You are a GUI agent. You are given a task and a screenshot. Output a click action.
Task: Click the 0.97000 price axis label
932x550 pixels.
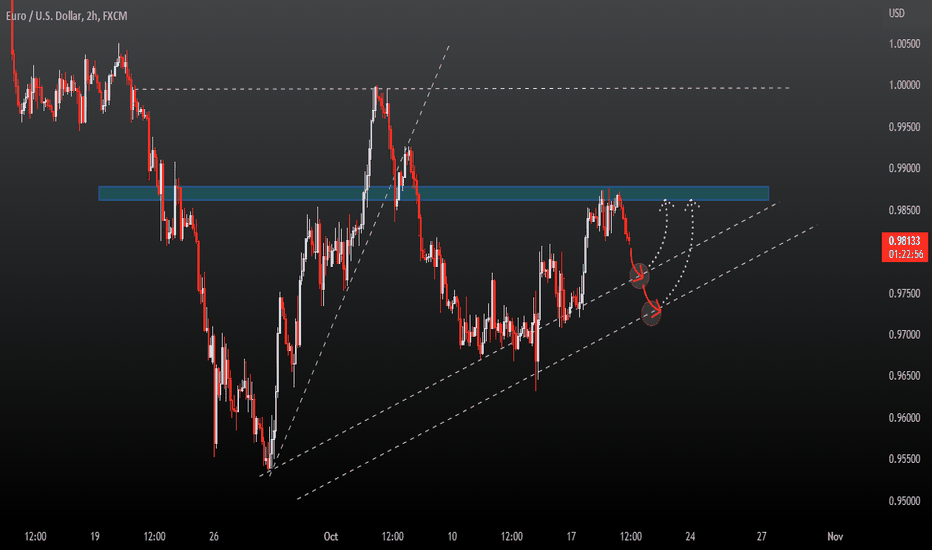click(x=904, y=335)
